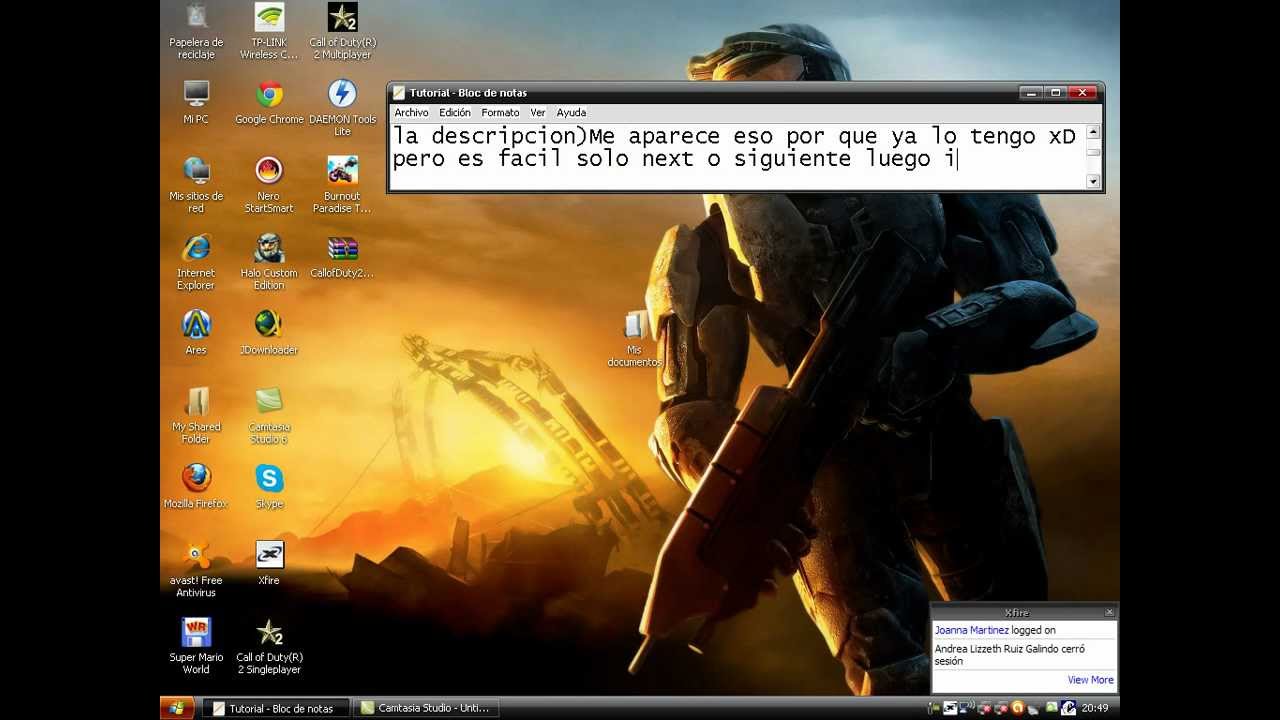1280x720 pixels.
Task: Select the Burnout Paradise desktop shortcut
Action: tap(342, 185)
